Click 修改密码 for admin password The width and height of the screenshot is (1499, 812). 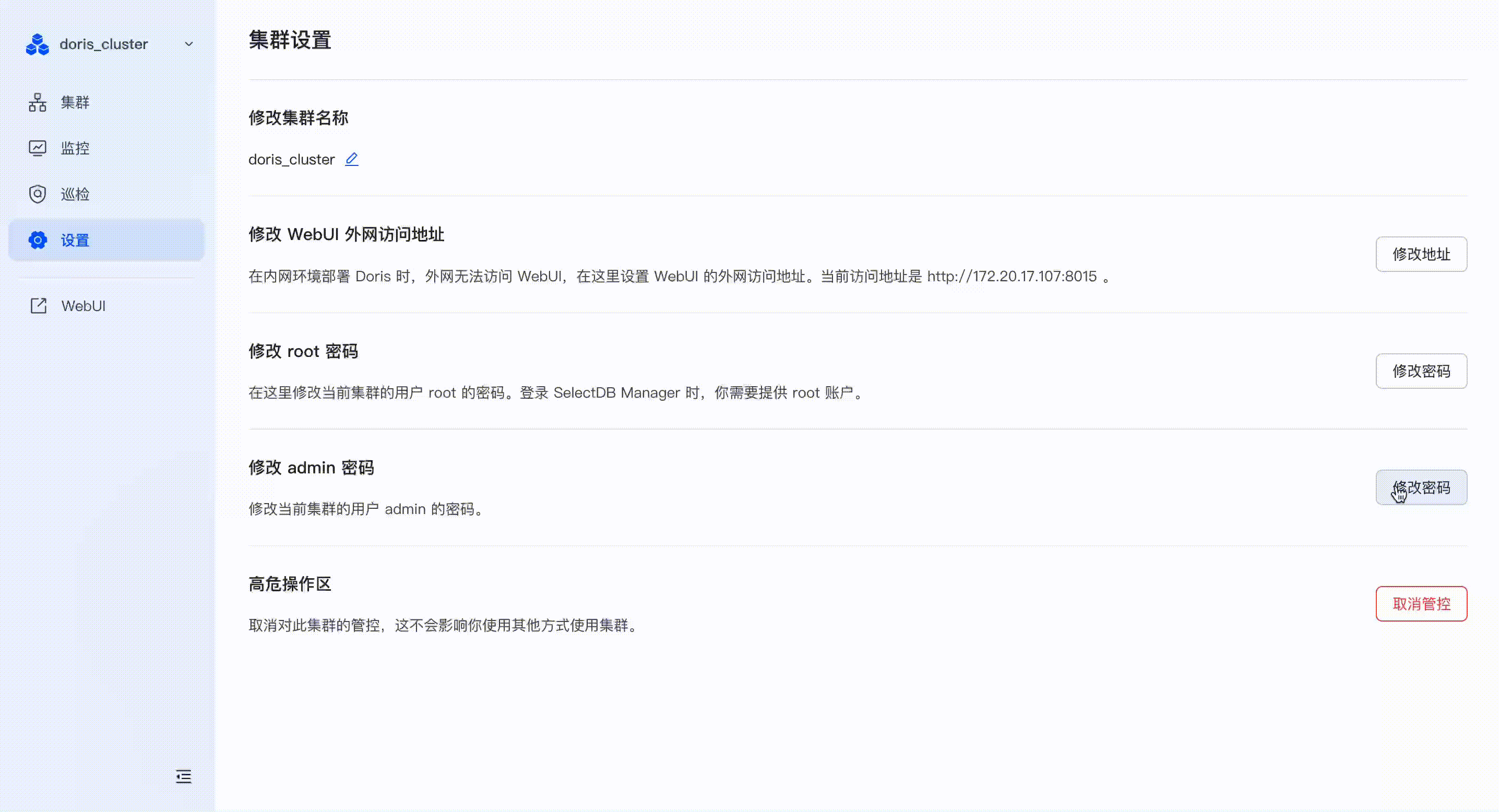click(x=1421, y=487)
